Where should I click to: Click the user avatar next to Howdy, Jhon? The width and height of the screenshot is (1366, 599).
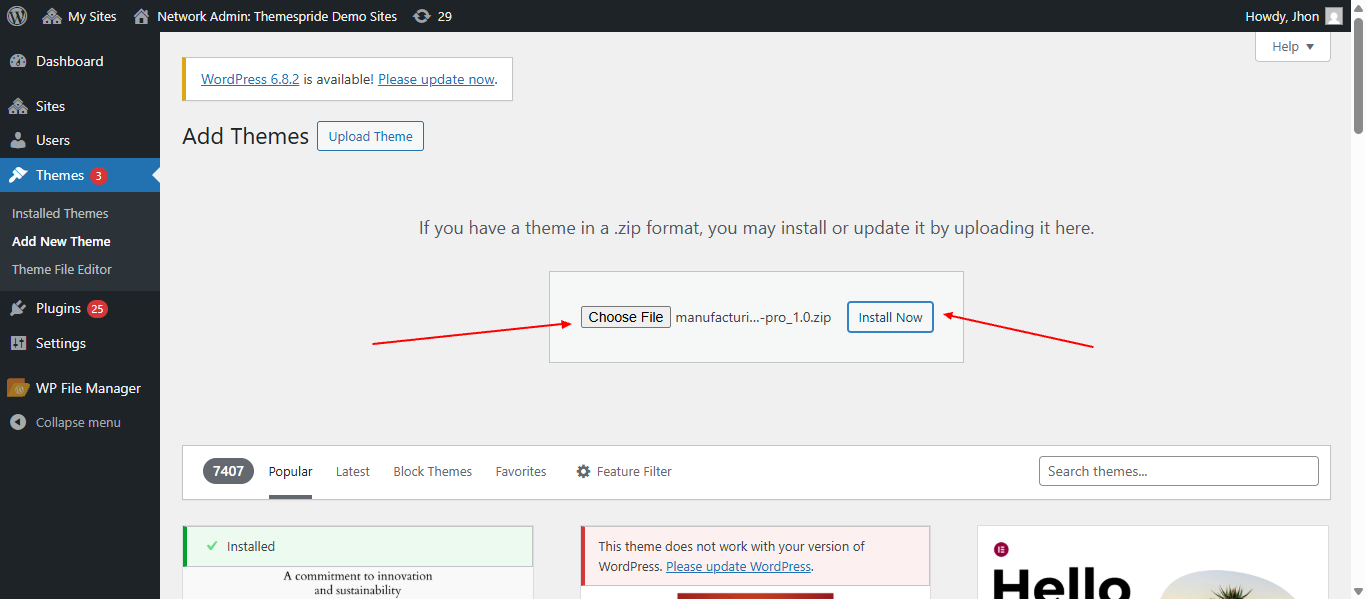[1334, 16]
